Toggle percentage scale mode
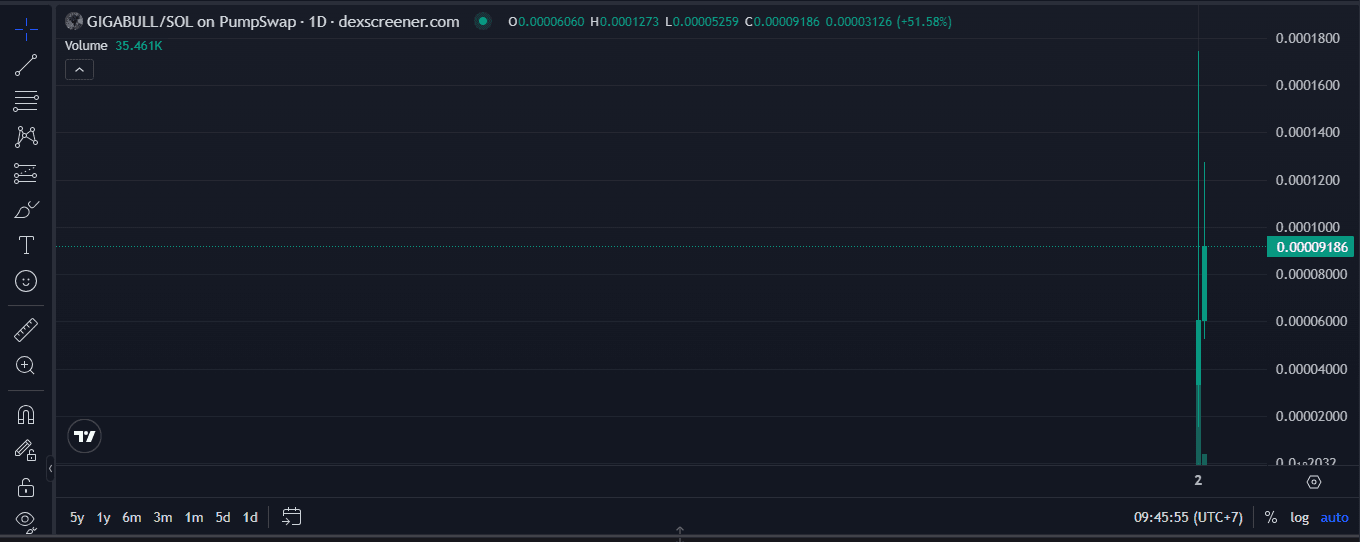Screen dimensions: 1360x542 [1270, 517]
